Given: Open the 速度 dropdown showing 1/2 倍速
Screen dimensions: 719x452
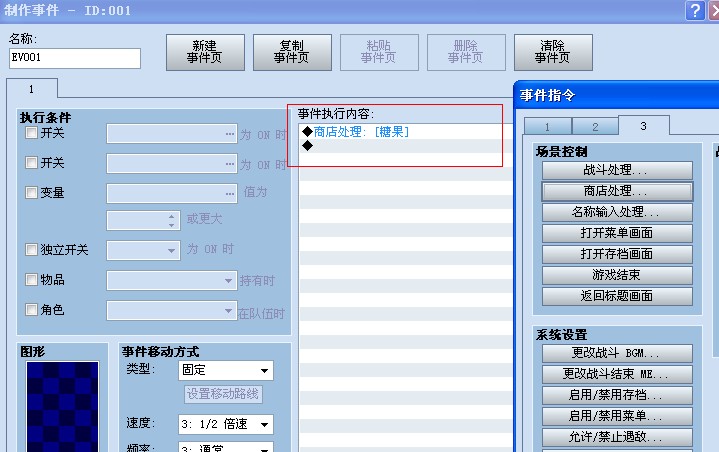Looking at the screenshot, I should coord(226,424).
